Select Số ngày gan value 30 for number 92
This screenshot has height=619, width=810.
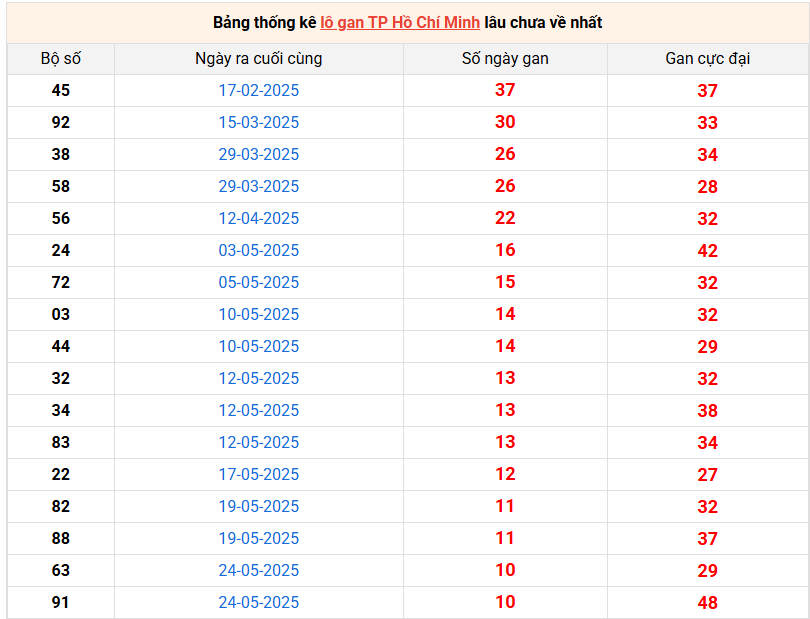click(505, 122)
